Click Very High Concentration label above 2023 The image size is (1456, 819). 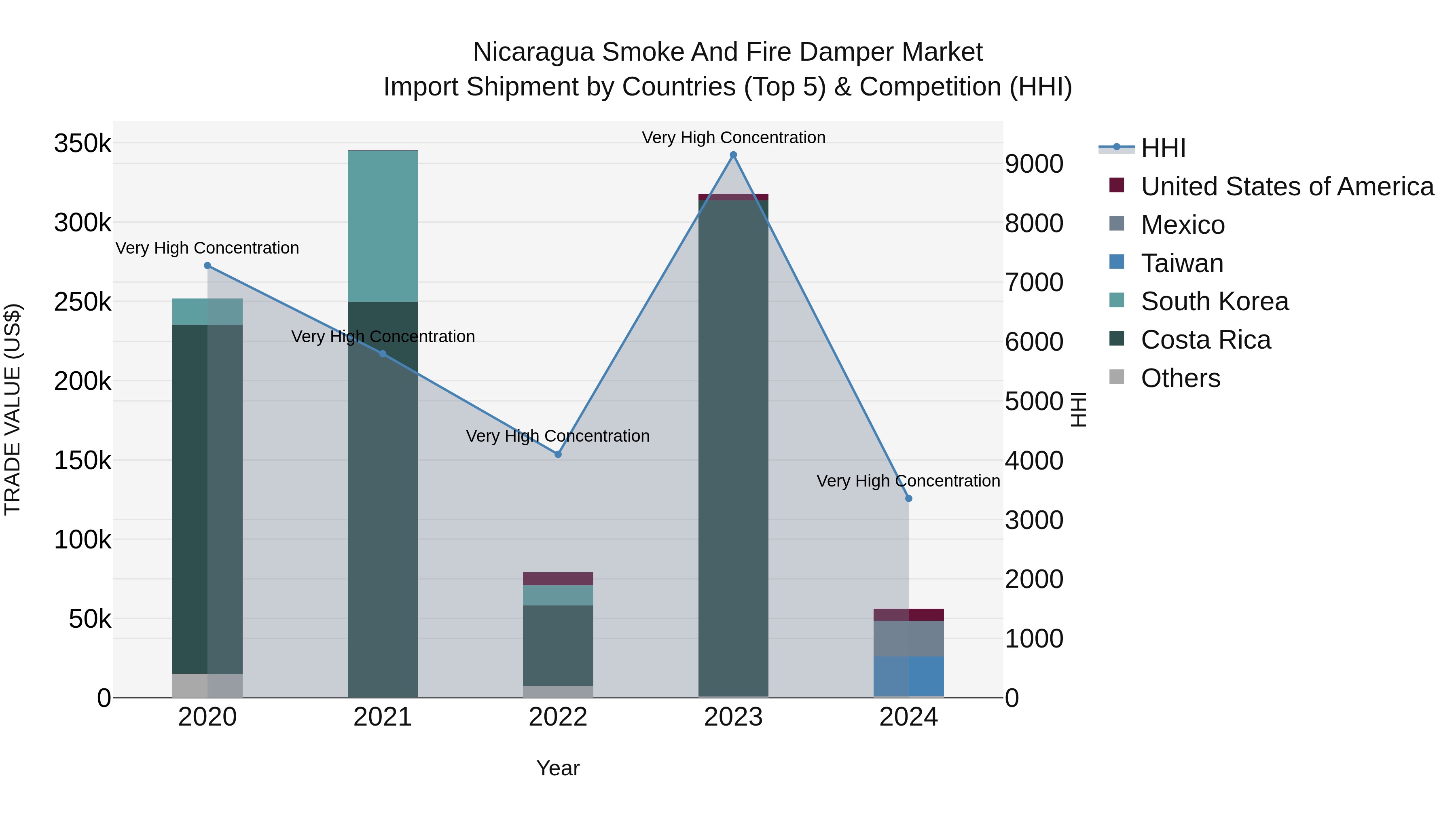[734, 138]
